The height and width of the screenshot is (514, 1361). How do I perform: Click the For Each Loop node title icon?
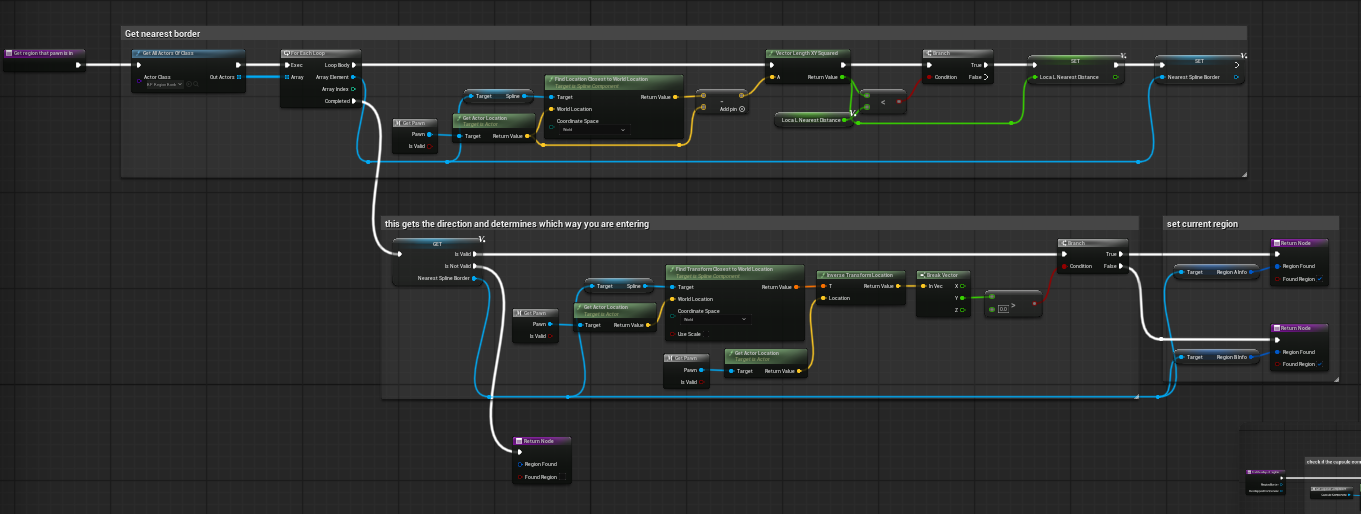click(x=287, y=53)
